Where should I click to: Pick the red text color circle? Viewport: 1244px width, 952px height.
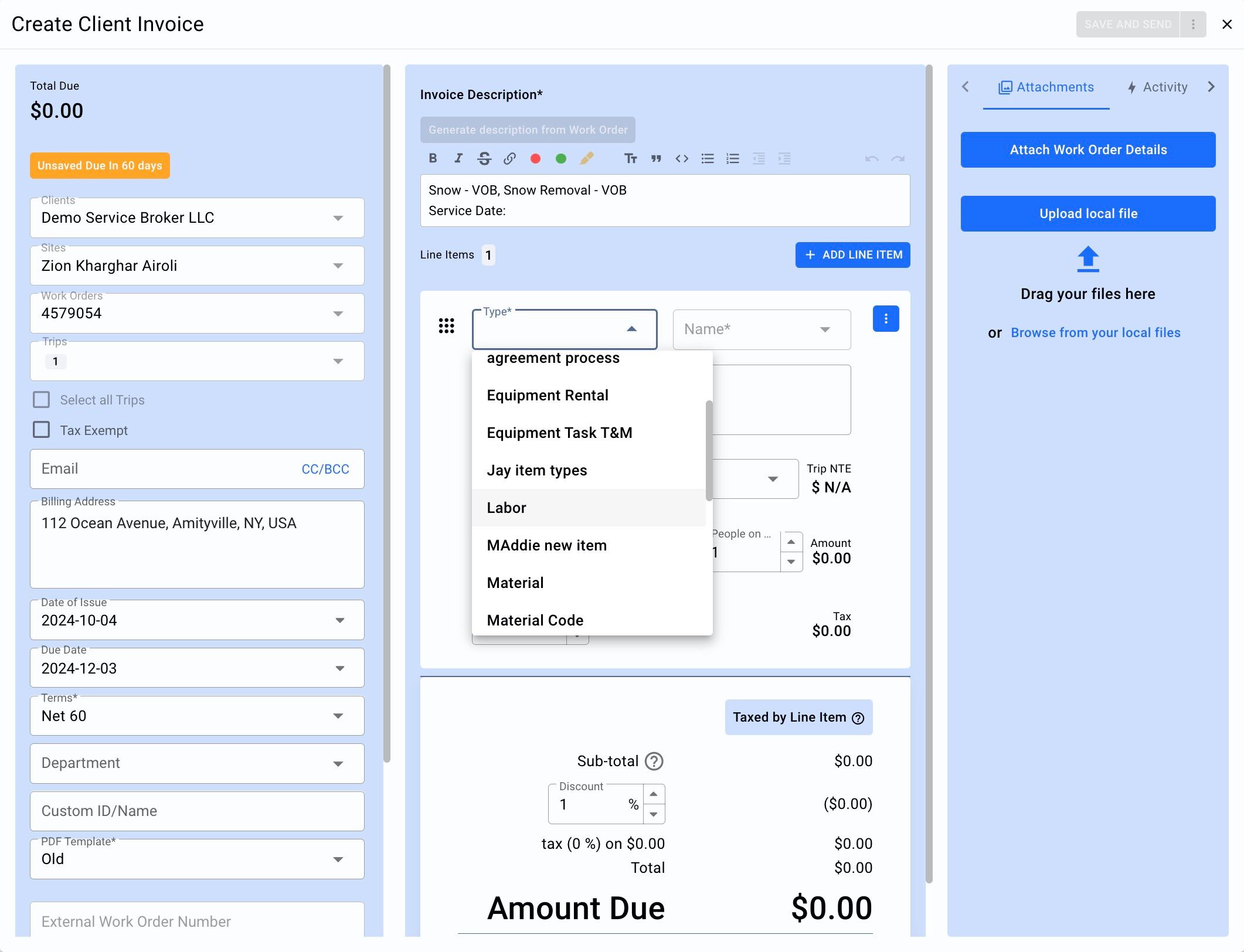pyautogui.click(x=535, y=158)
